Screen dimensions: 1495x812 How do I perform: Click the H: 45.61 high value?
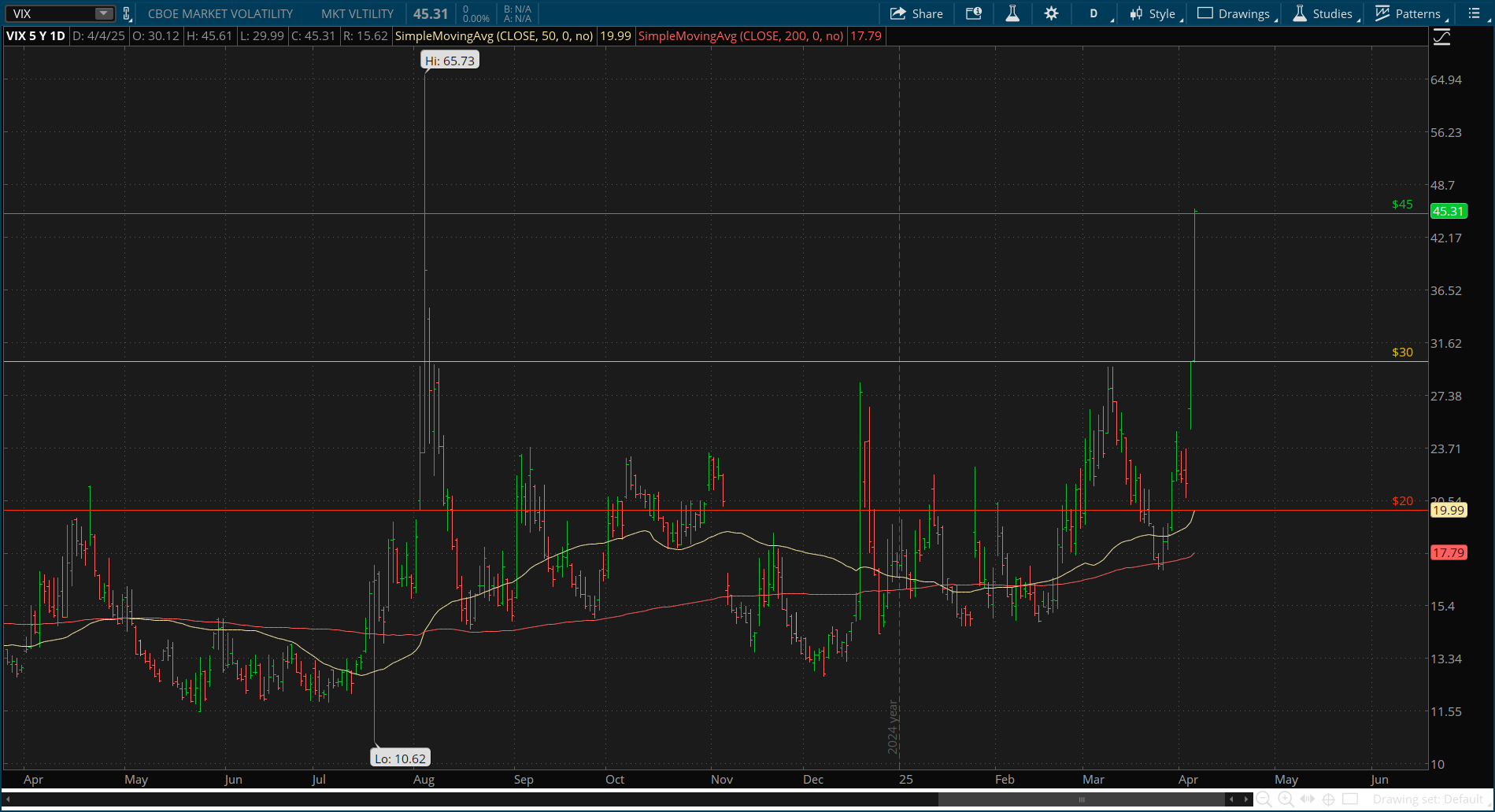[x=209, y=36]
